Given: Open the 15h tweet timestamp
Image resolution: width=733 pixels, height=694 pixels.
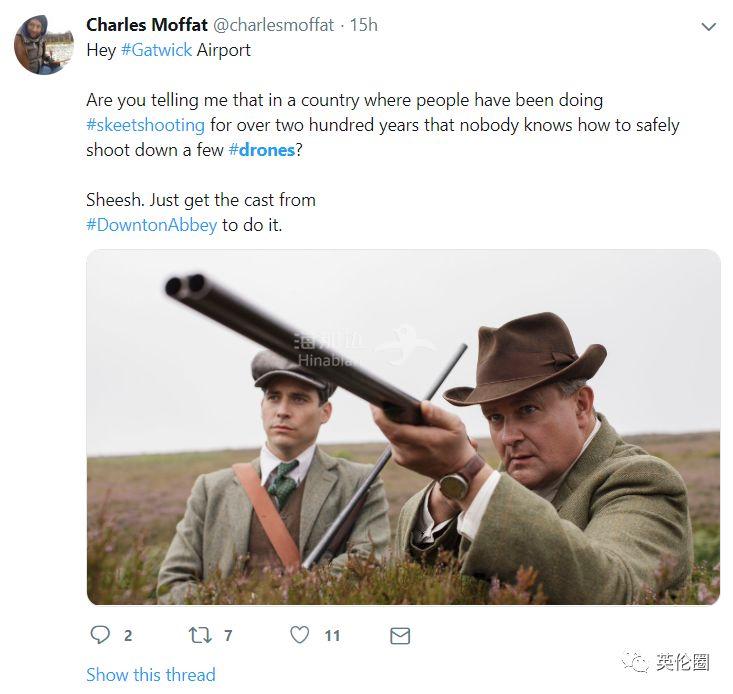Looking at the screenshot, I should (364, 25).
